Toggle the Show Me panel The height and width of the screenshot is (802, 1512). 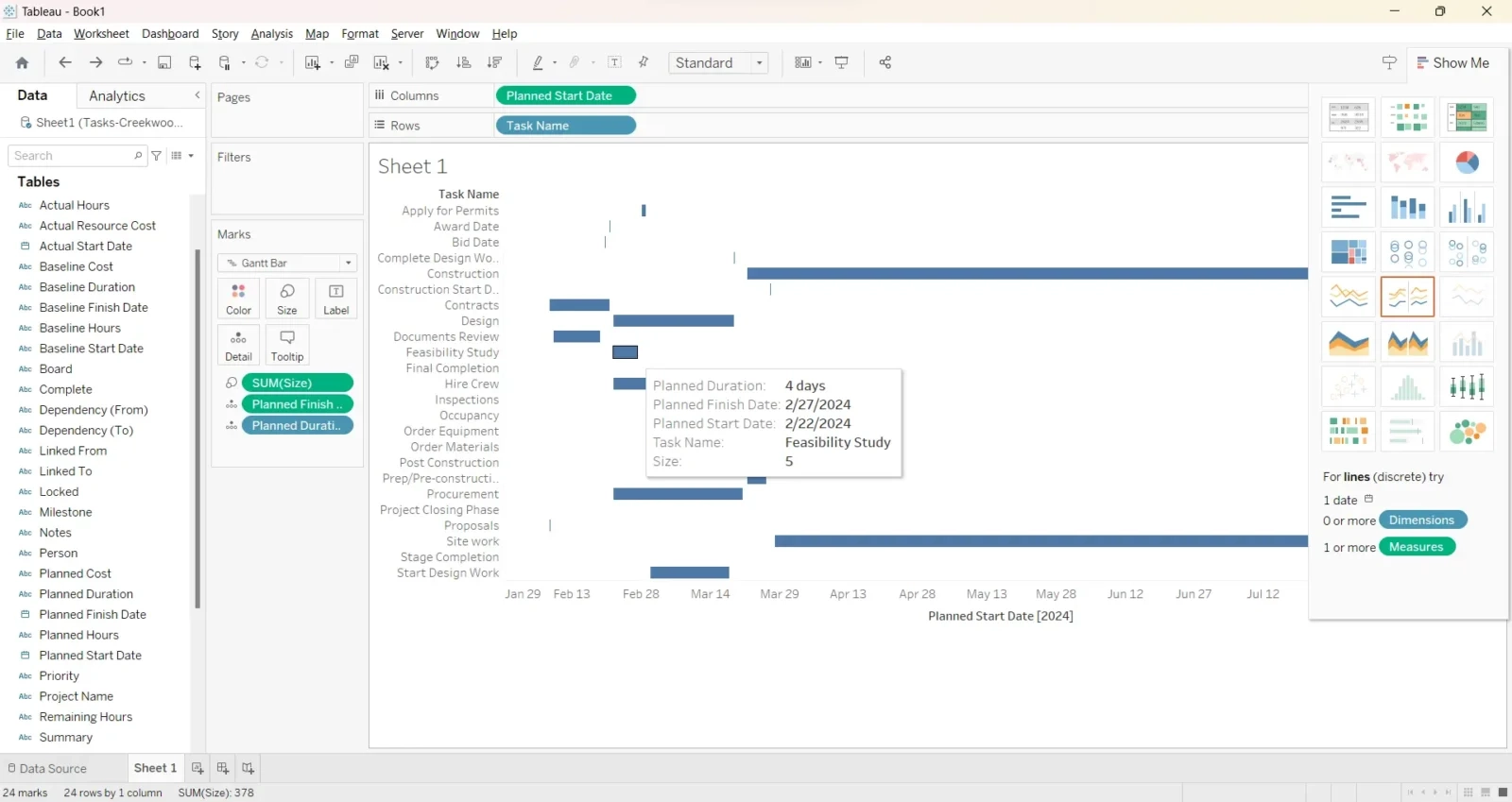[1452, 62]
